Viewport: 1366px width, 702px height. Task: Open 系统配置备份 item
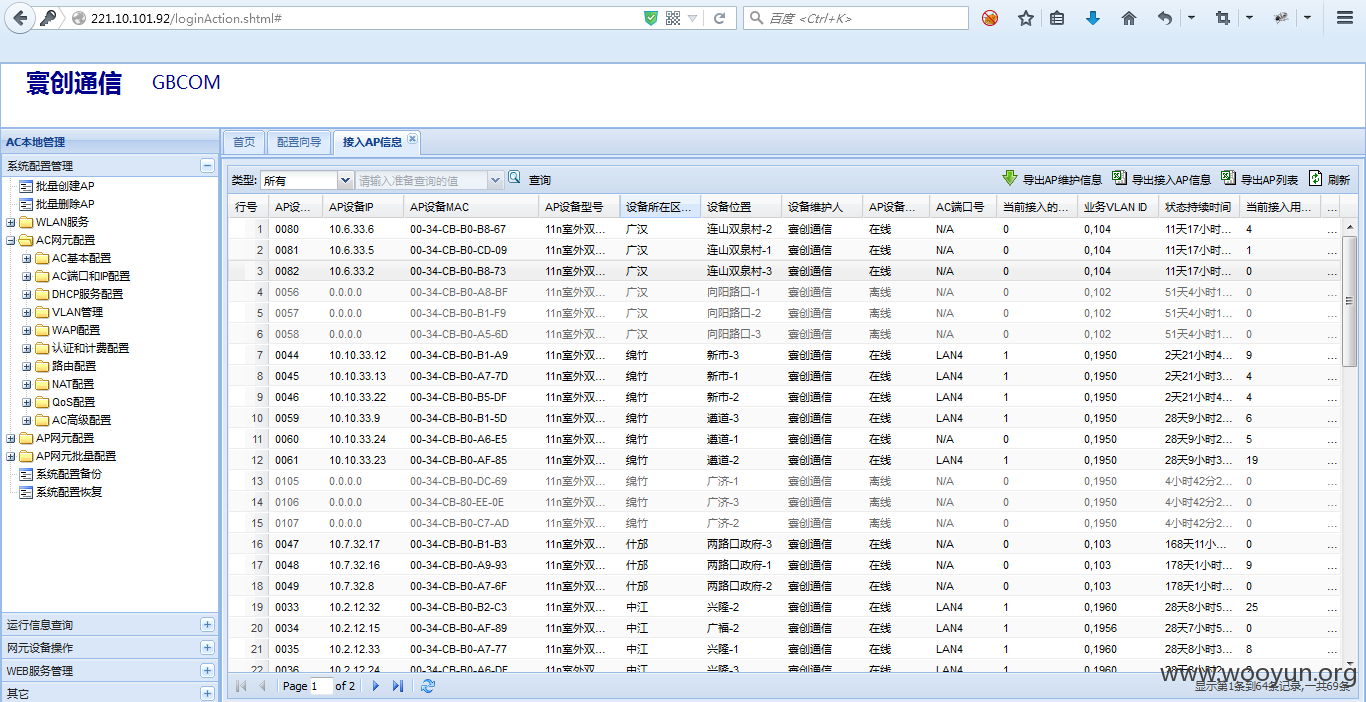point(61,474)
